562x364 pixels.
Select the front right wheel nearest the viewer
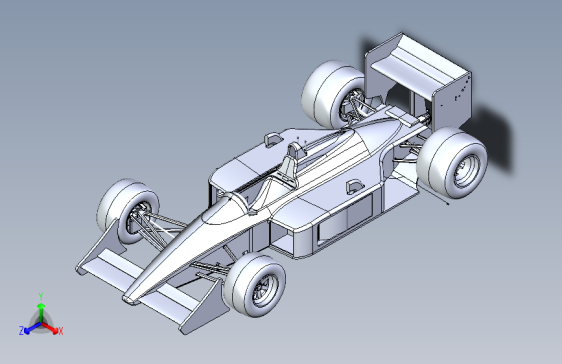[x=255, y=285]
